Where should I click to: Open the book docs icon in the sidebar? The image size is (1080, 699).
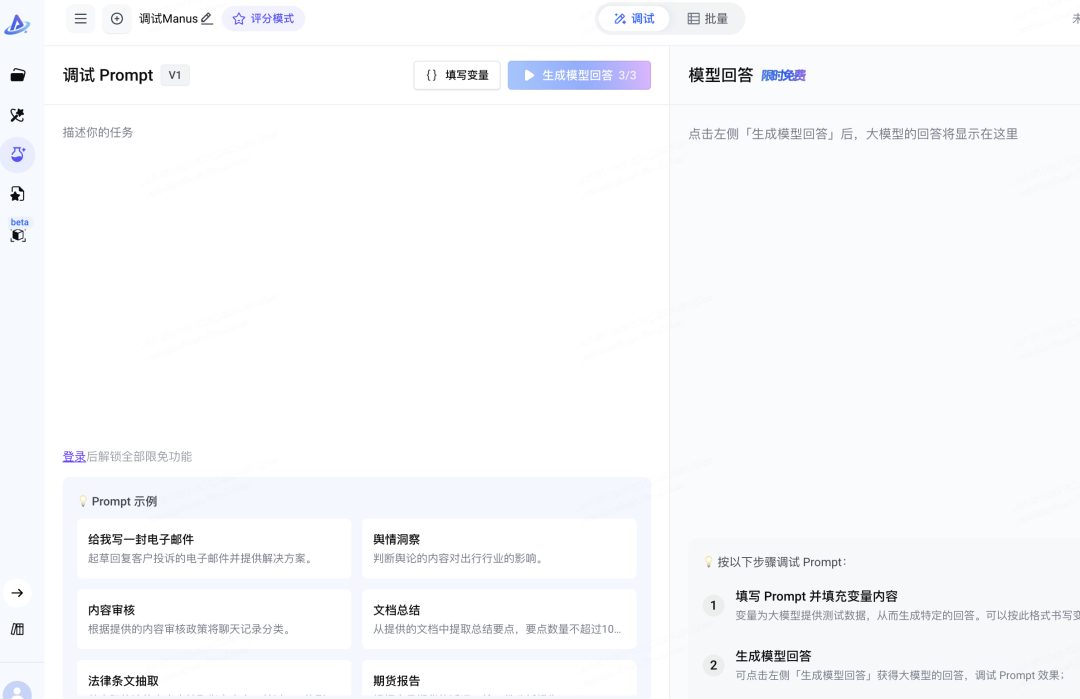pos(18,629)
